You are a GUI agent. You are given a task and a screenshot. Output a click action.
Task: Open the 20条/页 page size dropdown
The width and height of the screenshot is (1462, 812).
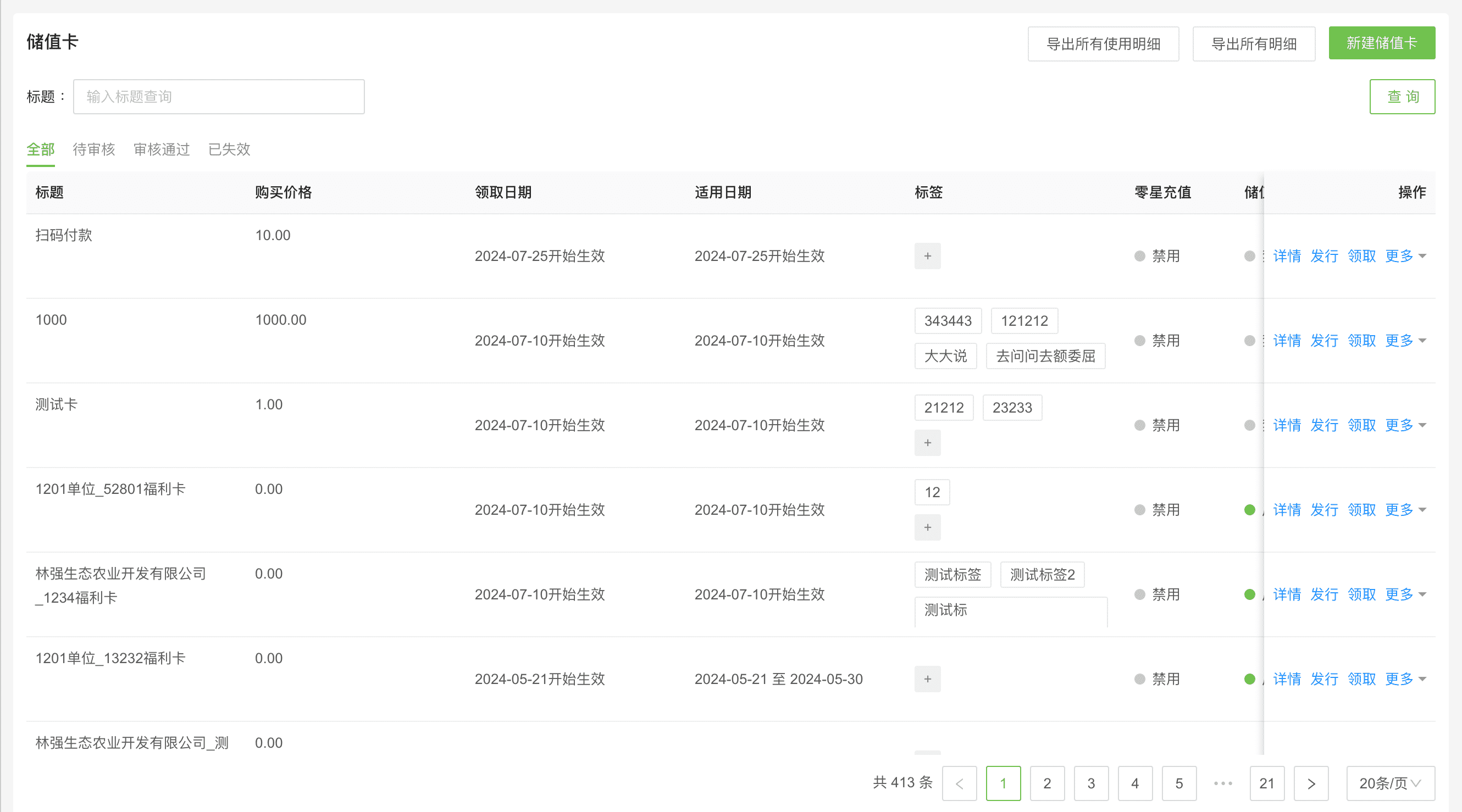(x=1390, y=783)
